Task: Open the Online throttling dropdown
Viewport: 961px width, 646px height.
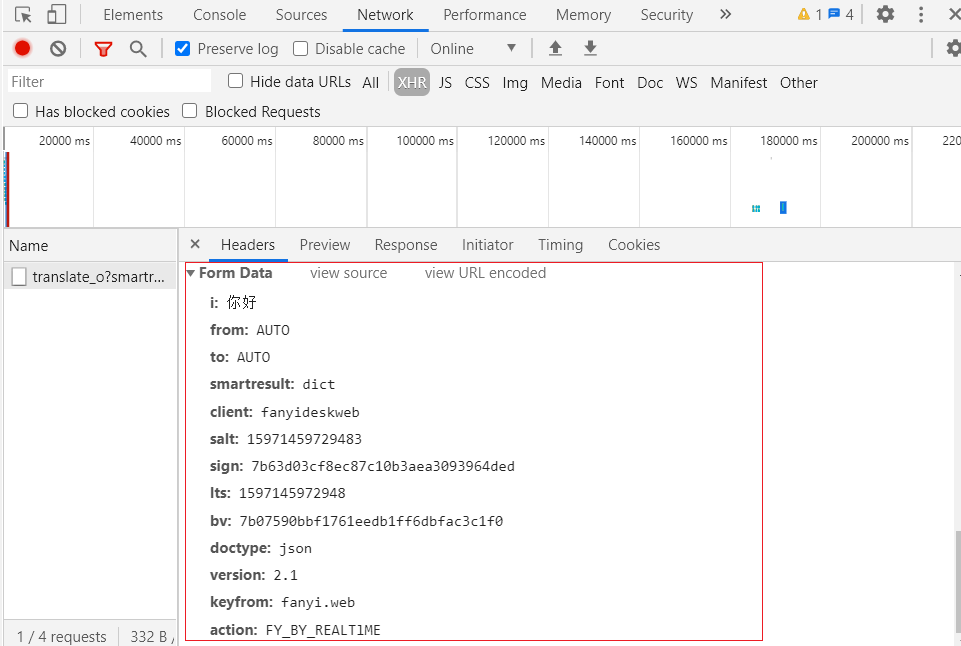Action: [x=473, y=49]
